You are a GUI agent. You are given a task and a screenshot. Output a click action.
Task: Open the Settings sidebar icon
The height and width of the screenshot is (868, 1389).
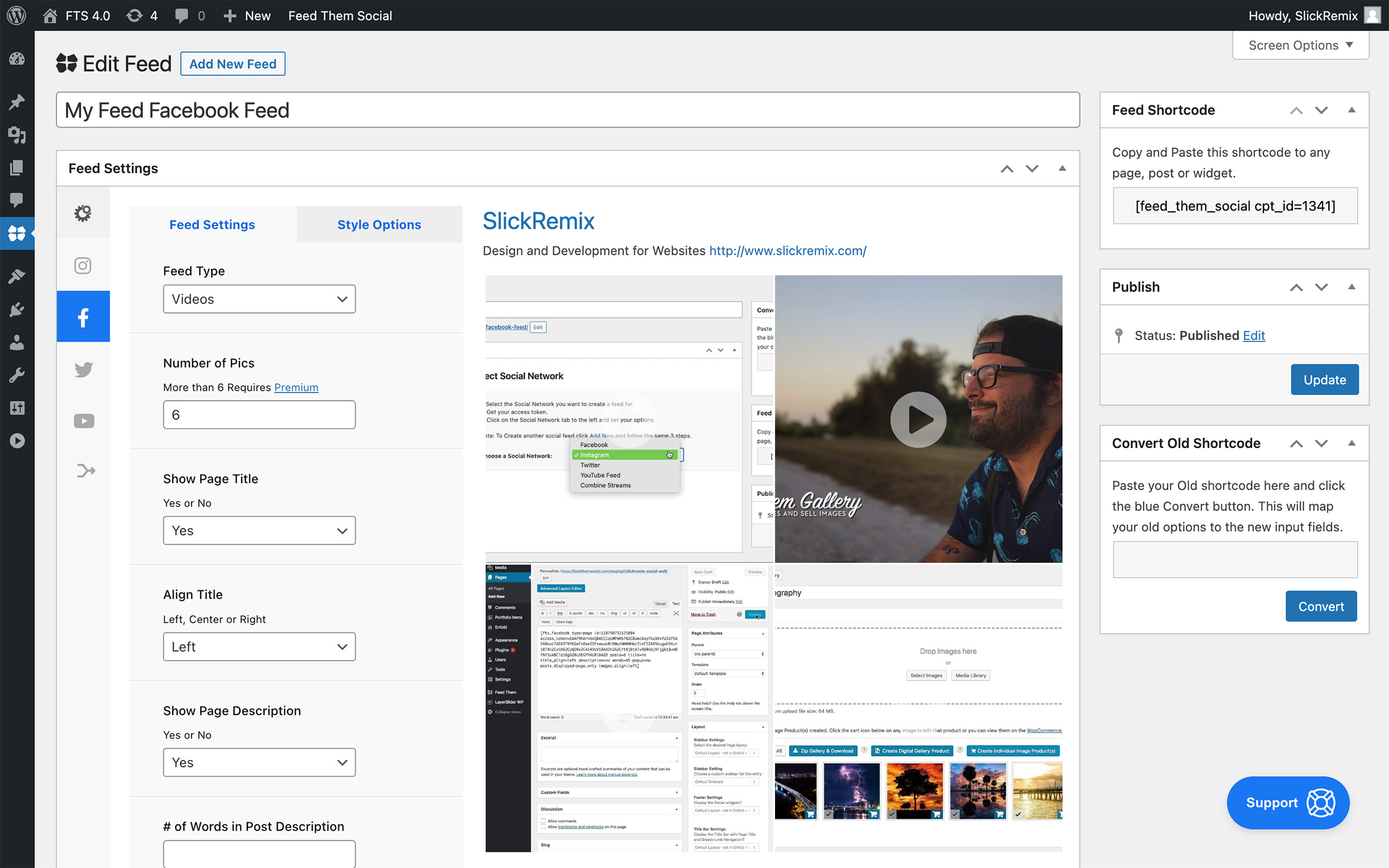17,408
